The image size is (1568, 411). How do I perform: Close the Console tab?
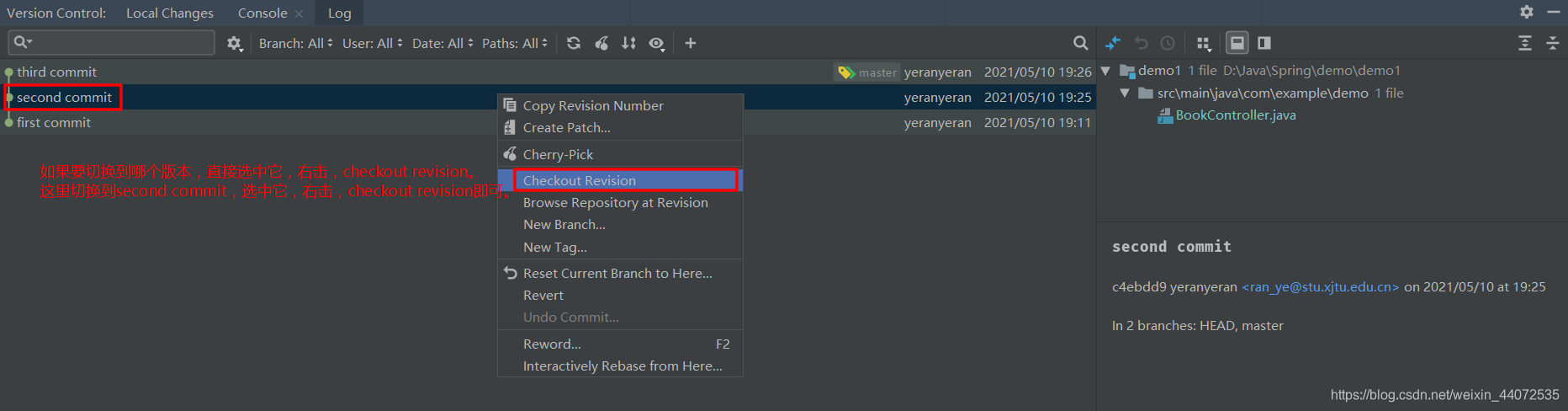tap(299, 13)
